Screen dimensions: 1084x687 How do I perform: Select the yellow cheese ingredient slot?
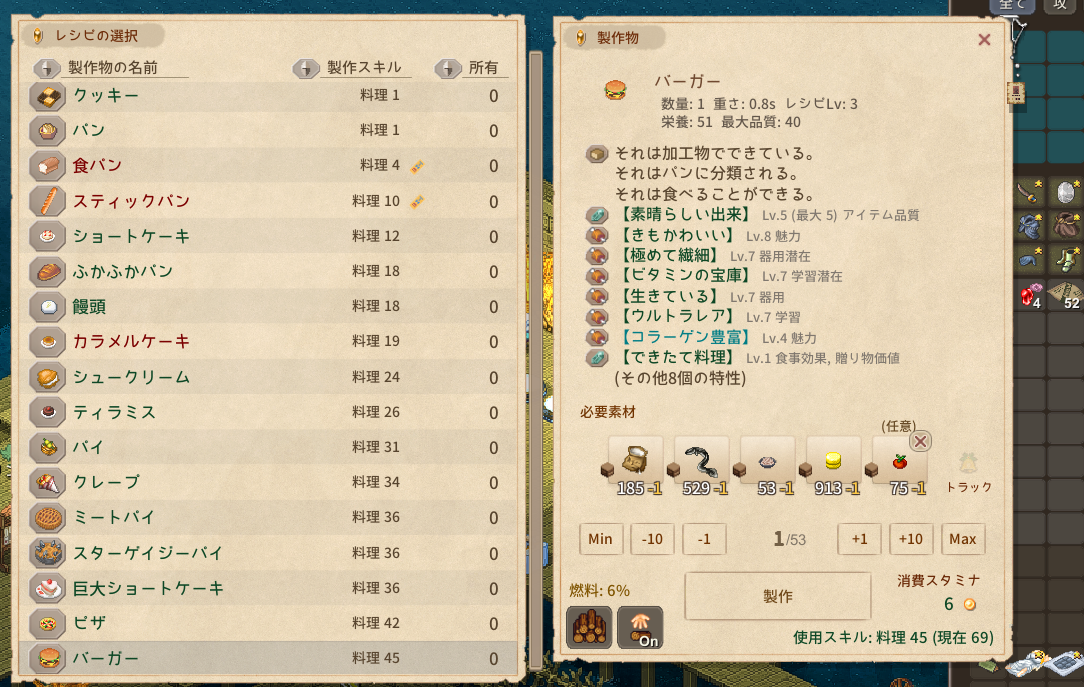pos(833,466)
